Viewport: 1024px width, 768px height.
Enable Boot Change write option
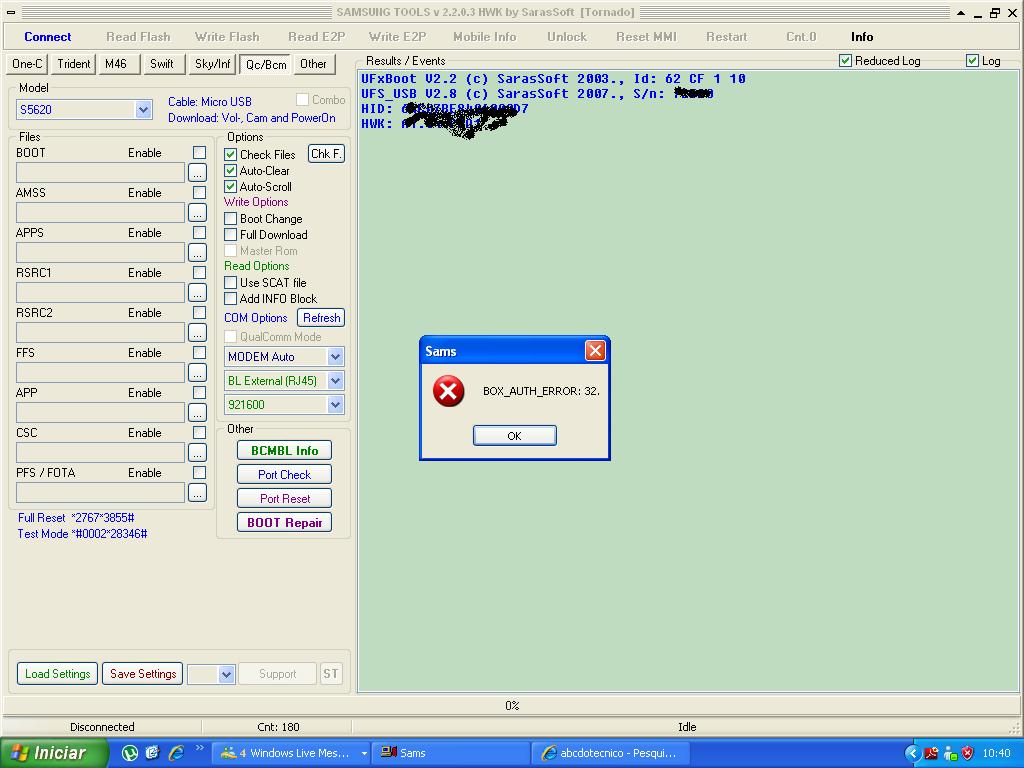pyautogui.click(x=231, y=219)
